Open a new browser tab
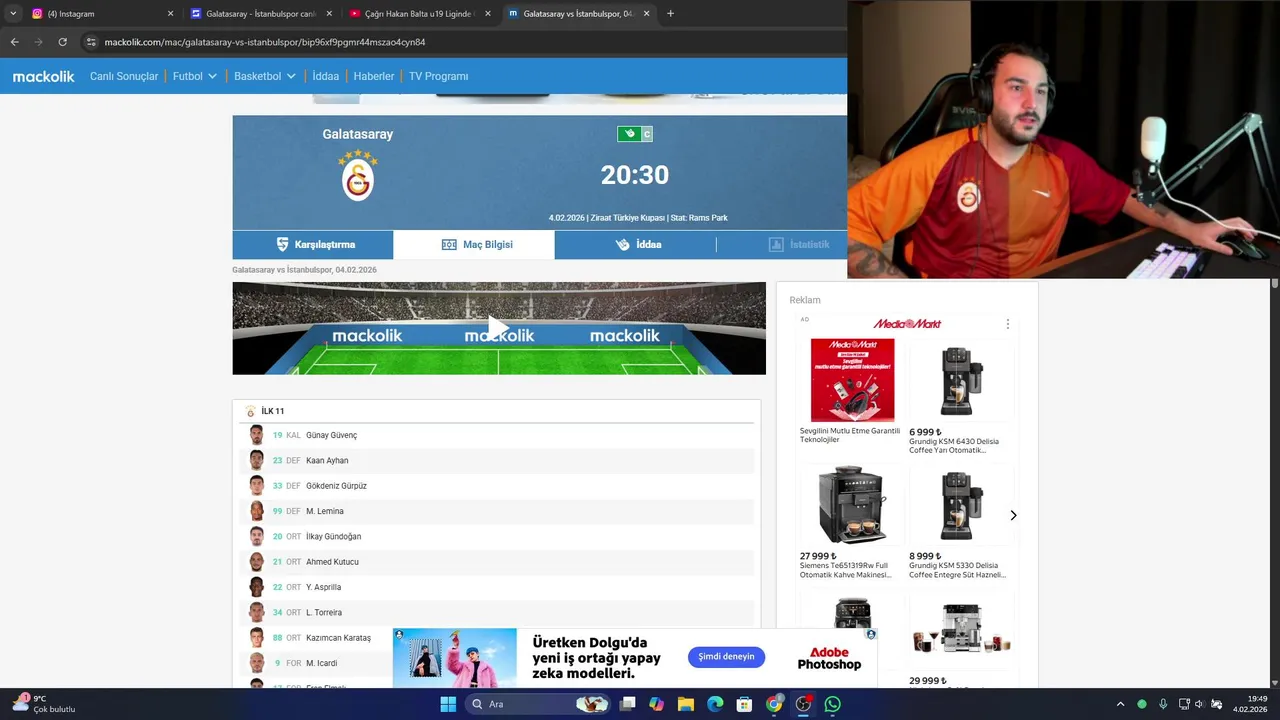 670,13
